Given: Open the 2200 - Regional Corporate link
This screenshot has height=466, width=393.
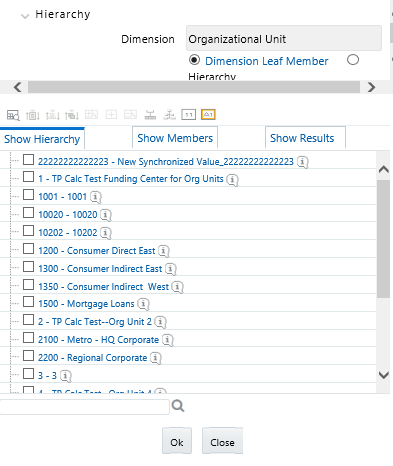Looking at the screenshot, I should [93, 358].
